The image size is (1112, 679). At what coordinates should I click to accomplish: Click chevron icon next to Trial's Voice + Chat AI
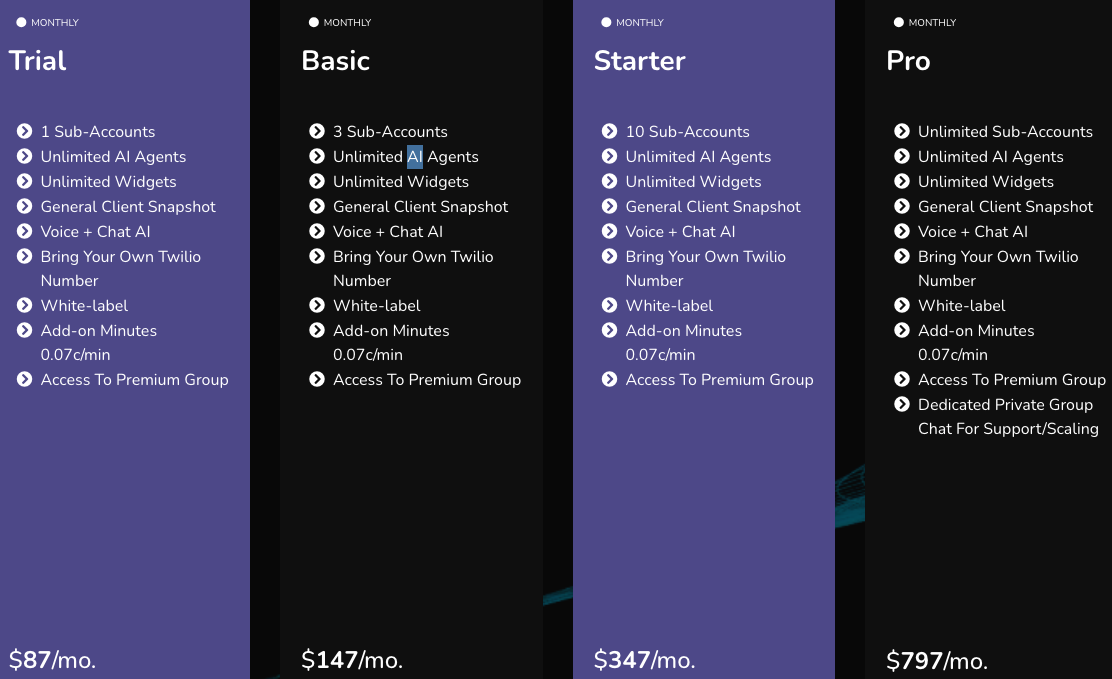pos(25,231)
